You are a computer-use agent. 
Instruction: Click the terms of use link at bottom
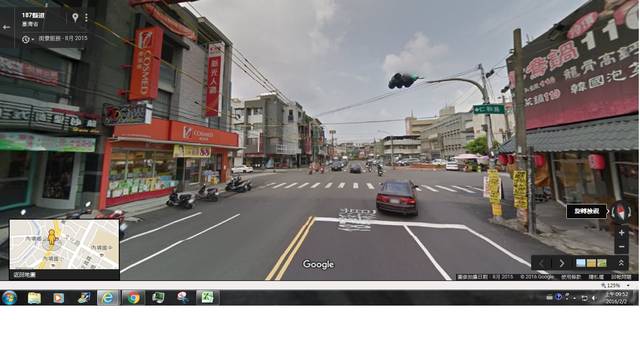571,277
